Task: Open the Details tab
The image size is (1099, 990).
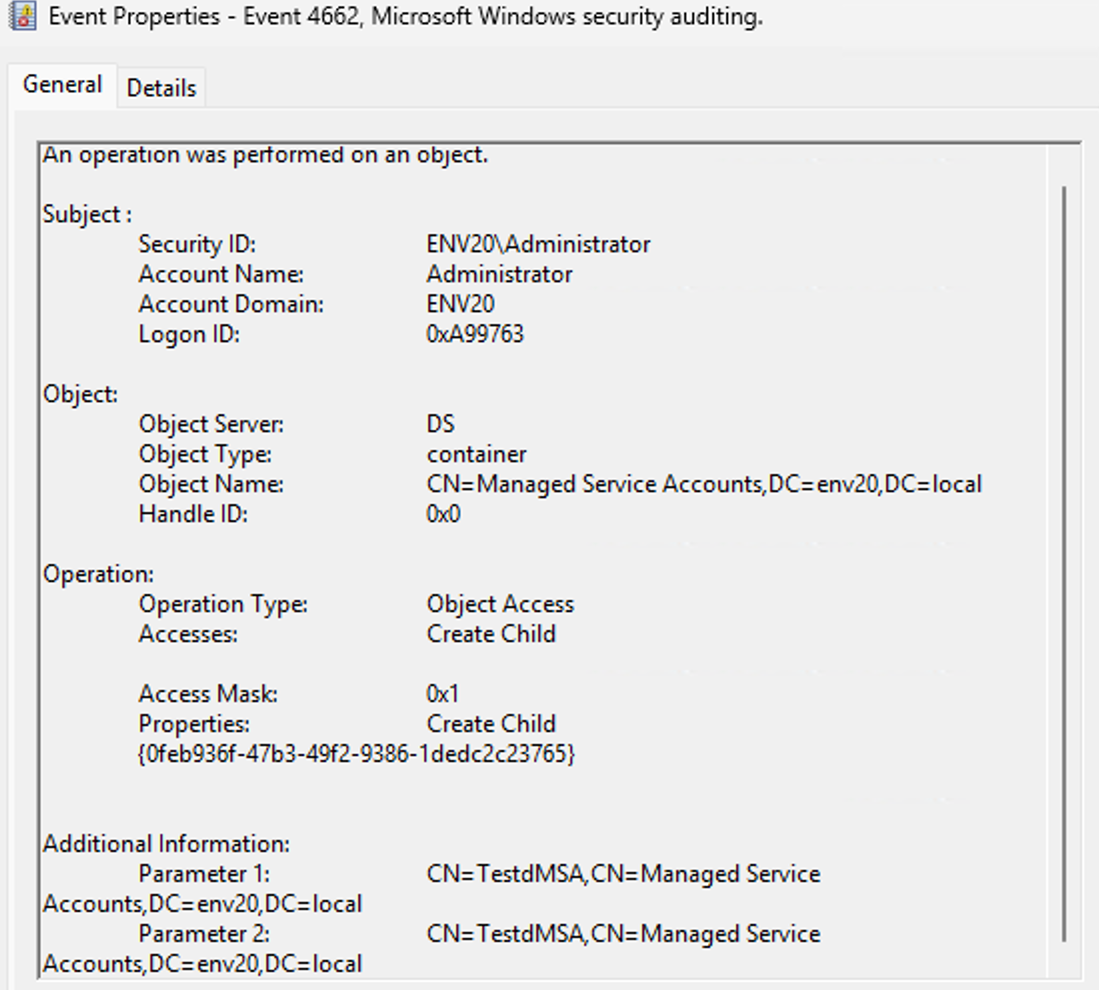Action: (161, 88)
